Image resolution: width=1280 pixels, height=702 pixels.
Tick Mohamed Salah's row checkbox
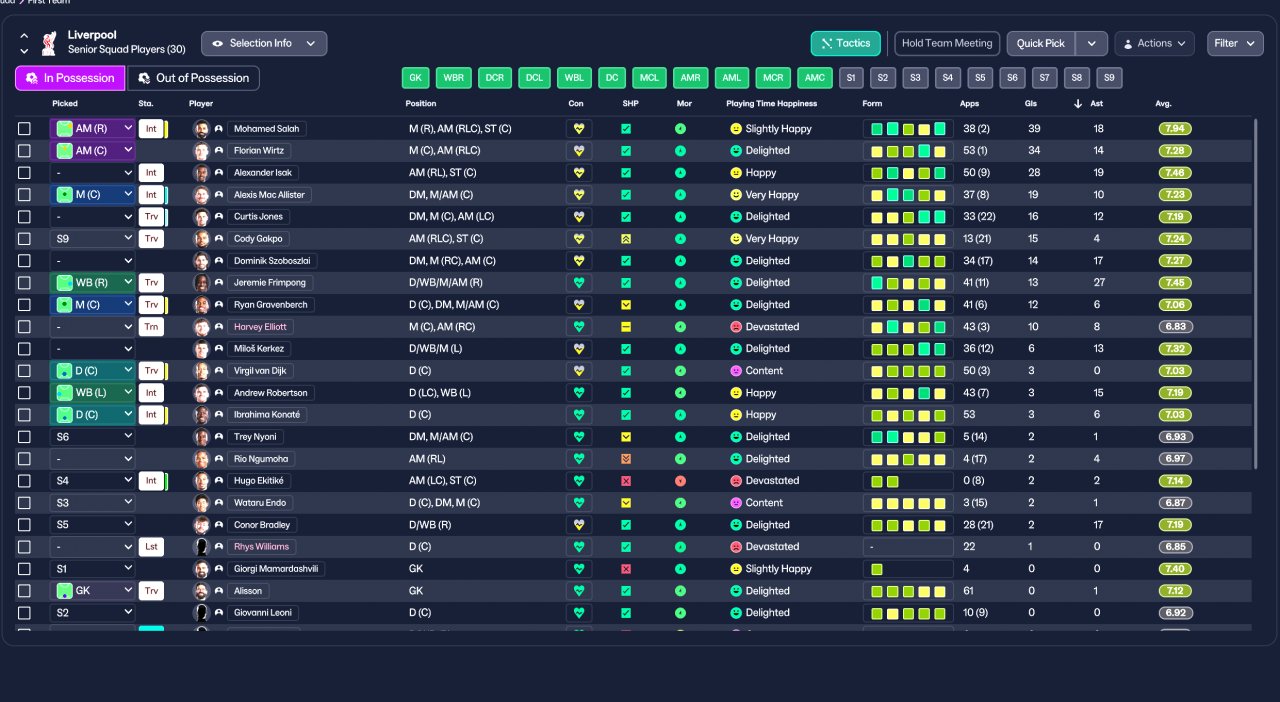[x=24, y=129]
